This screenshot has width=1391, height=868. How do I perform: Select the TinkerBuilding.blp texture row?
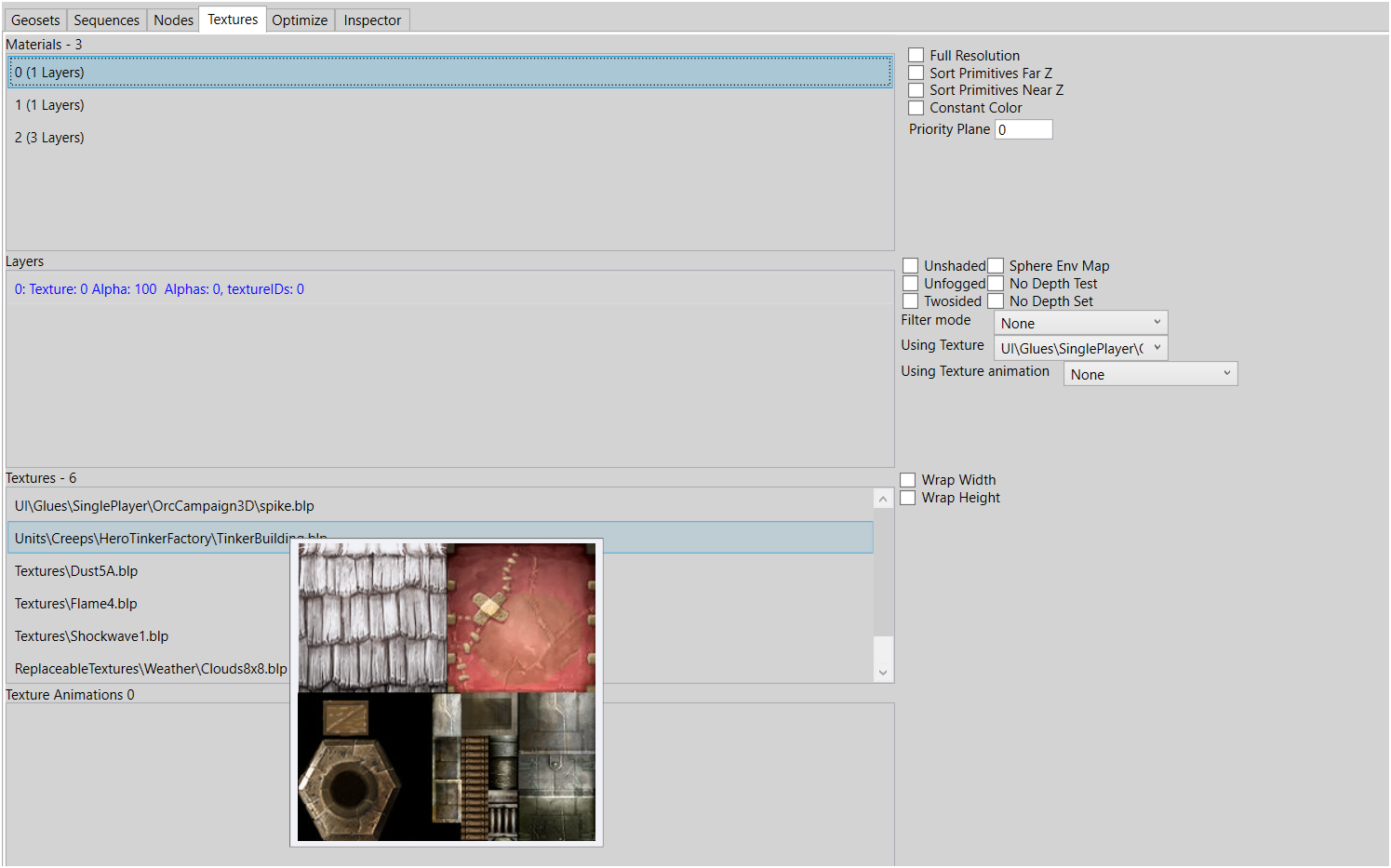point(440,538)
